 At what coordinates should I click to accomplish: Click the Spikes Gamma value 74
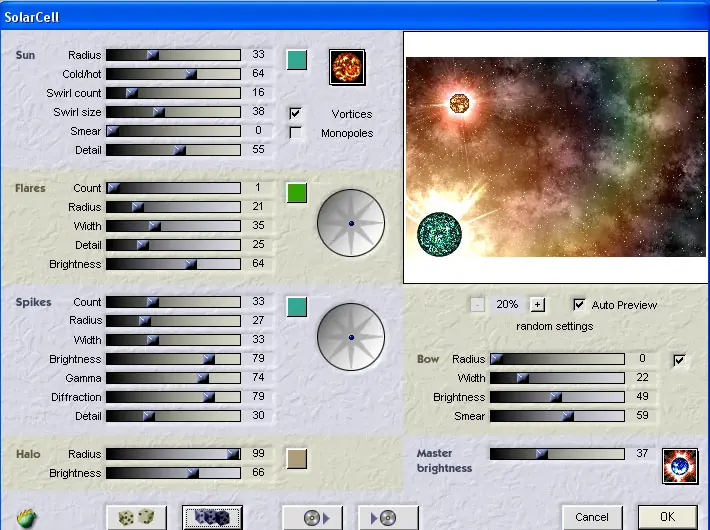coord(258,377)
